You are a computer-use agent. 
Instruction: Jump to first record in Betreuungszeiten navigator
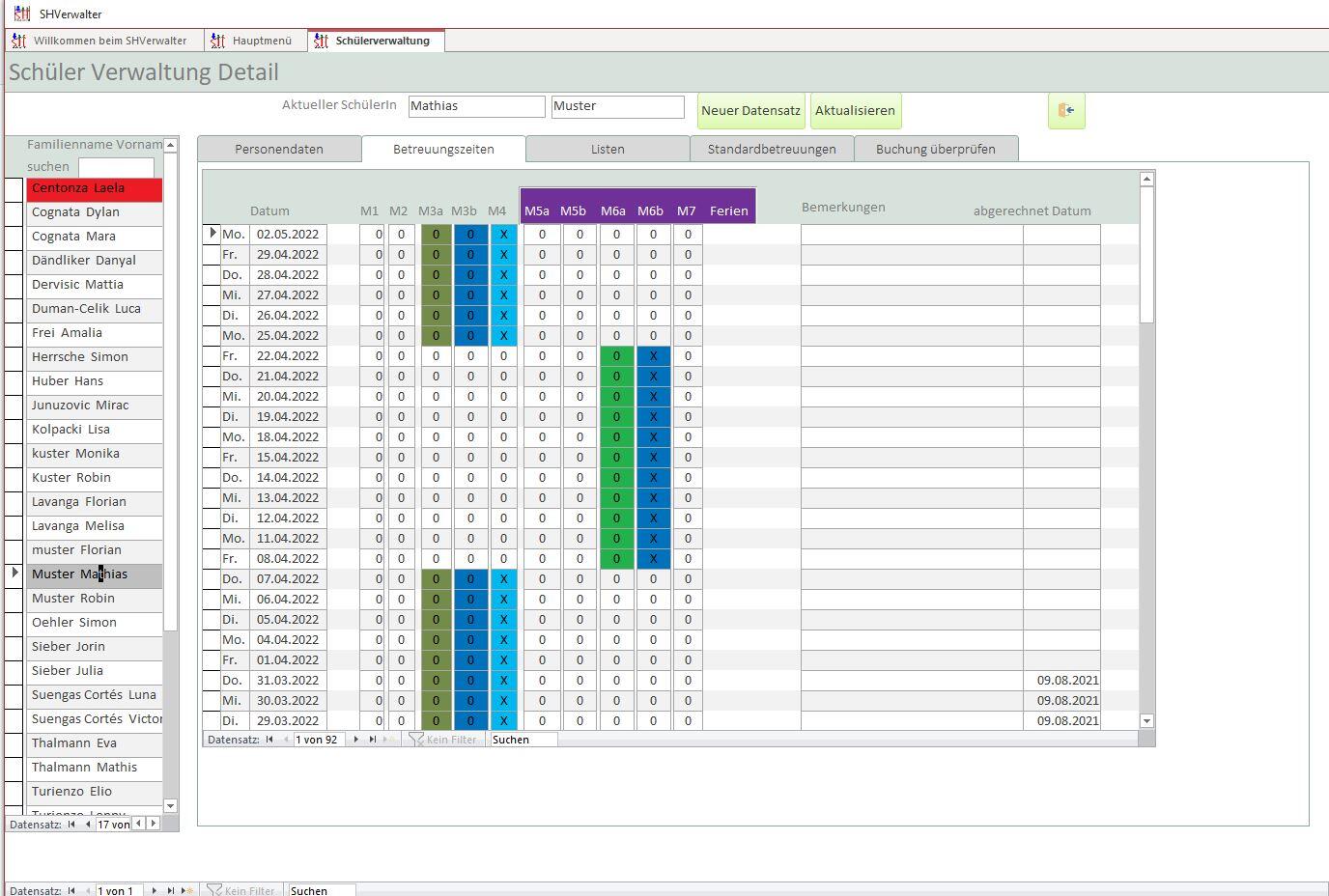point(269,740)
